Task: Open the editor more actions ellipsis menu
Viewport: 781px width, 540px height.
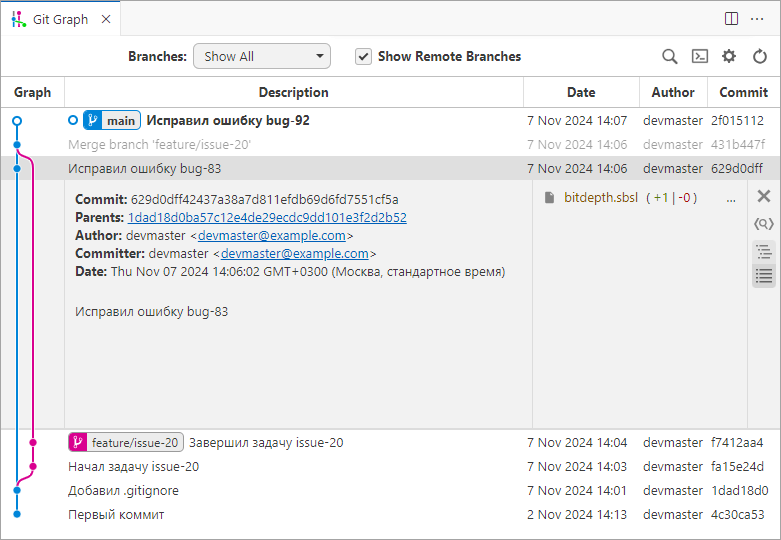Action: (x=757, y=19)
